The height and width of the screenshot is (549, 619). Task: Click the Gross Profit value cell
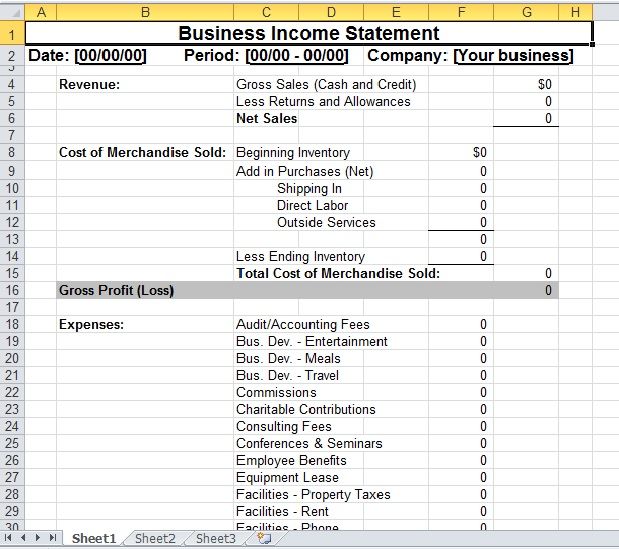point(526,290)
